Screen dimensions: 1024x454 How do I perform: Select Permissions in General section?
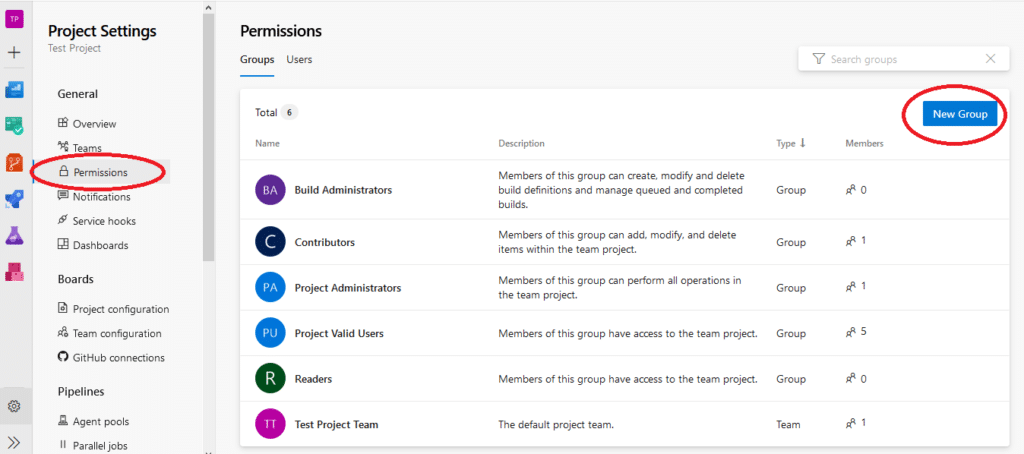pyautogui.click(x=101, y=172)
